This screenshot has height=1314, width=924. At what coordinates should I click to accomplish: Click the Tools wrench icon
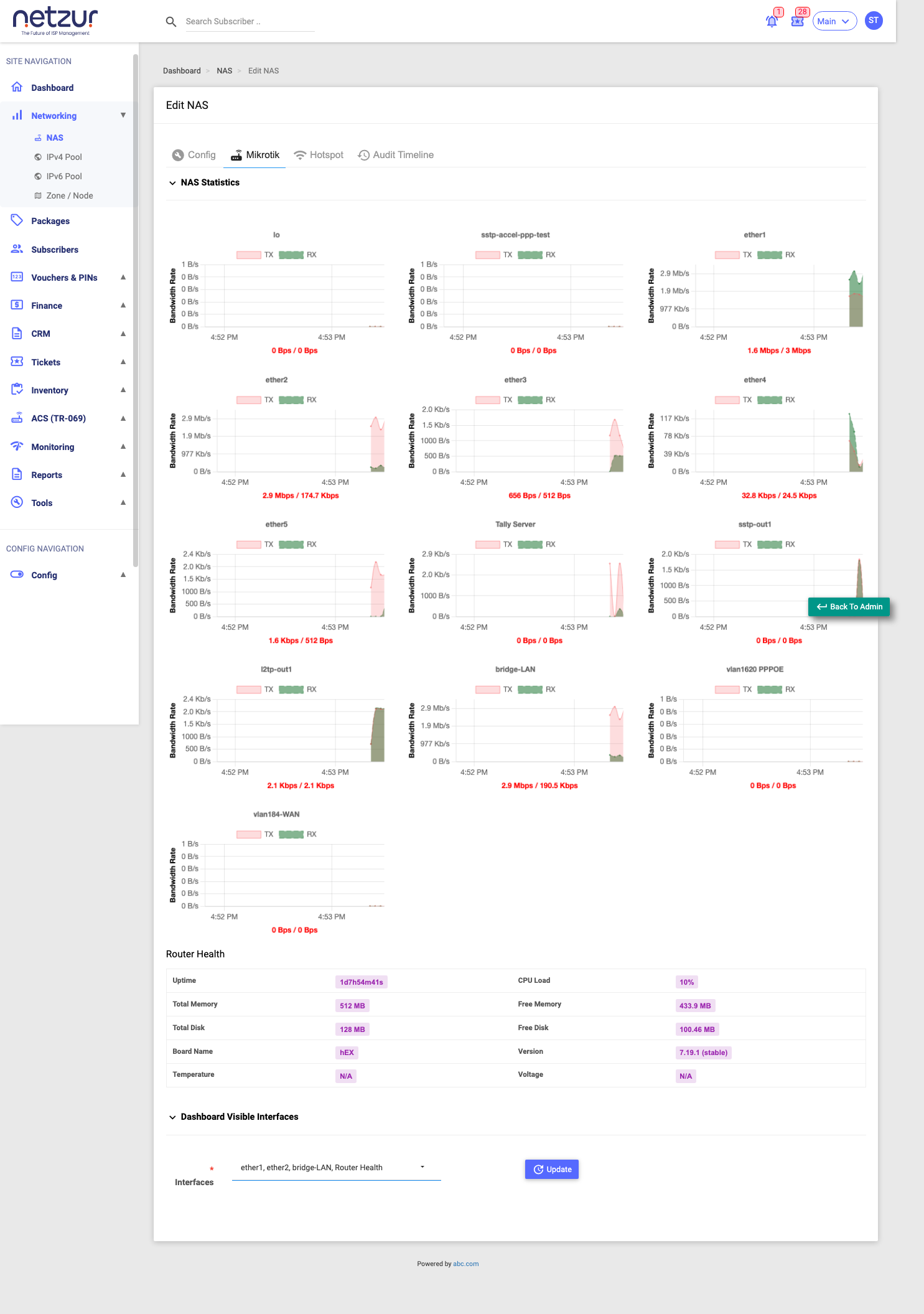[17, 502]
